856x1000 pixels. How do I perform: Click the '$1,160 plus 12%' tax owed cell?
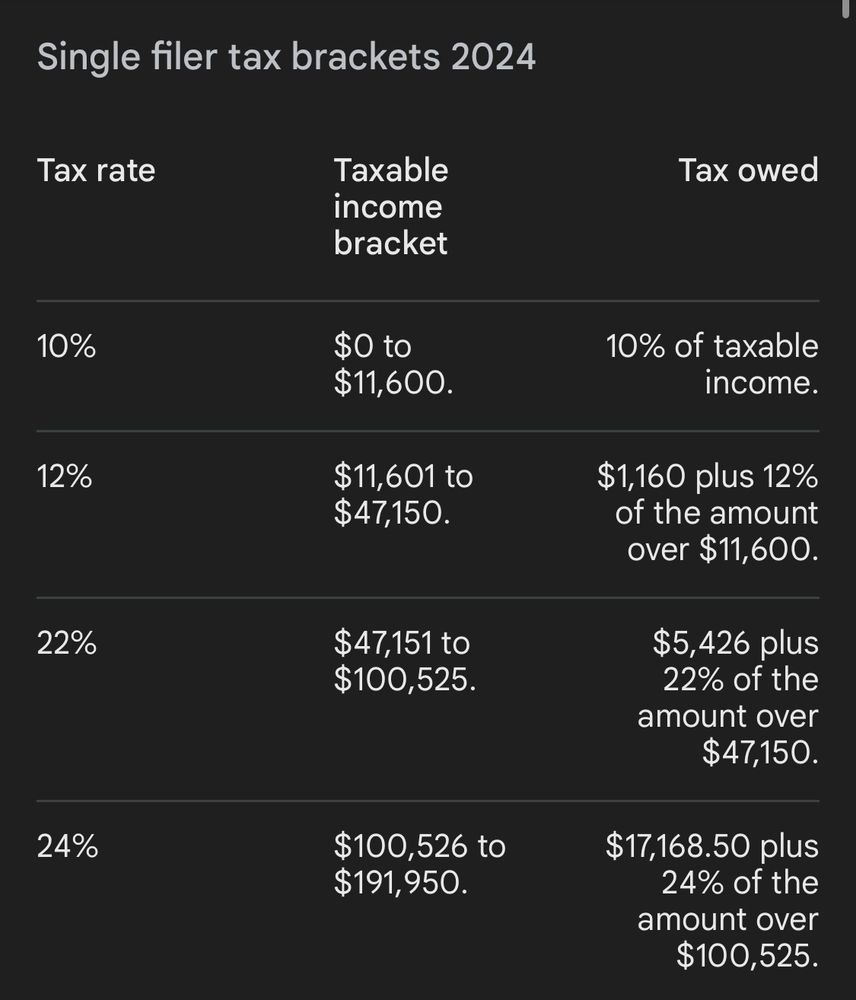pos(708,513)
